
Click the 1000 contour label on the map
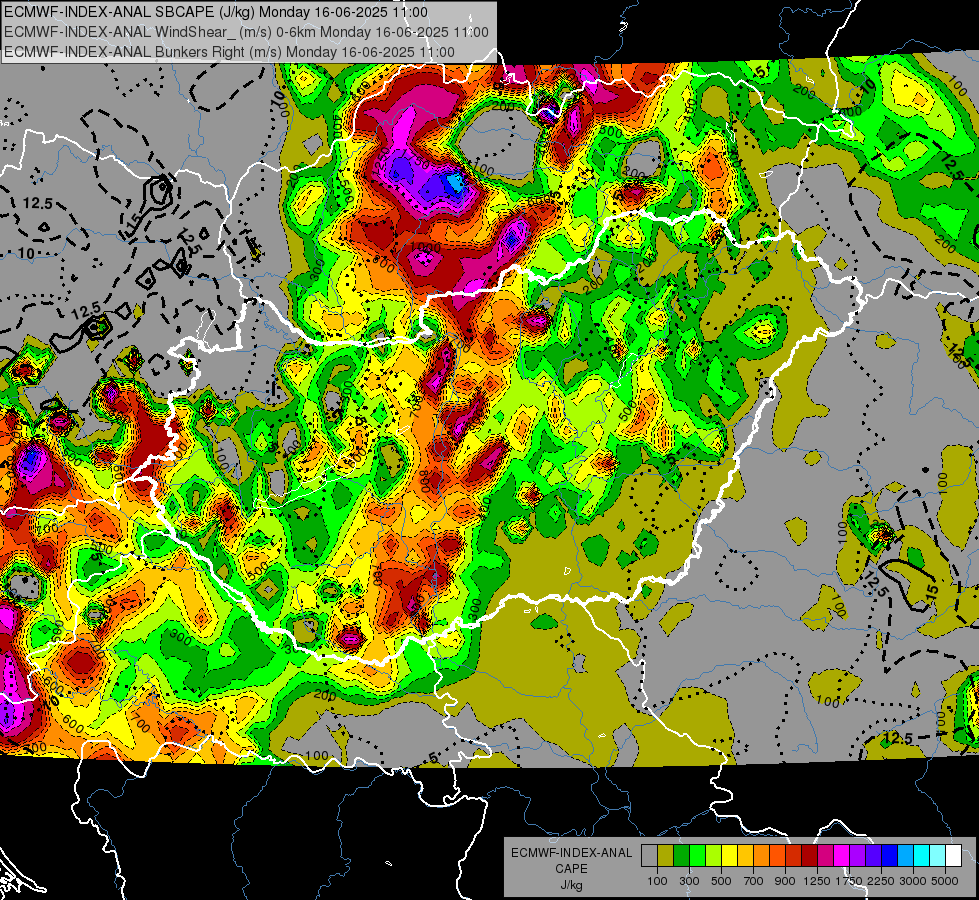[426, 248]
